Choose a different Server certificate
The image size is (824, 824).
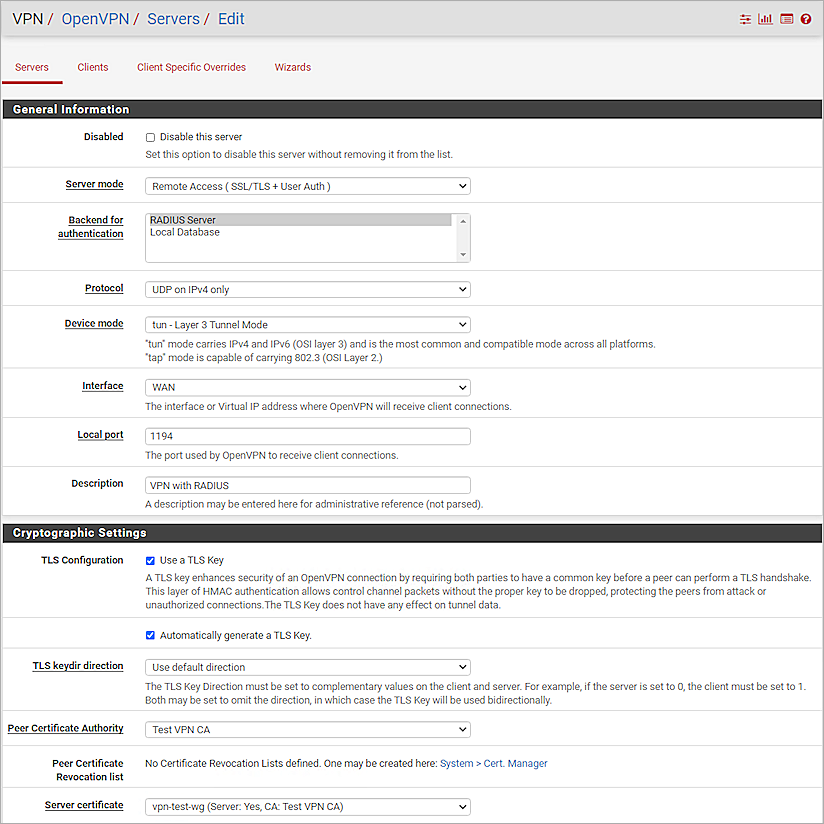(x=305, y=806)
